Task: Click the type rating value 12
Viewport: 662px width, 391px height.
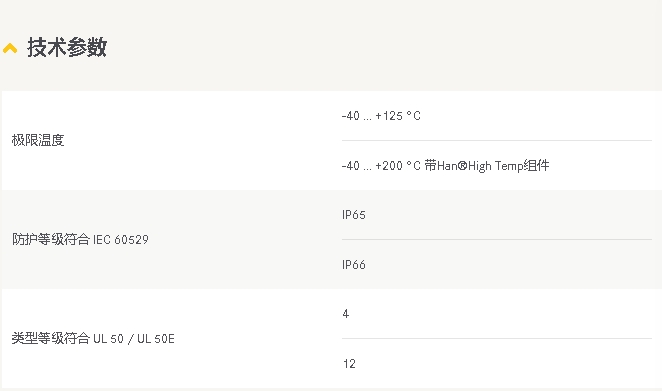Action: coord(349,364)
